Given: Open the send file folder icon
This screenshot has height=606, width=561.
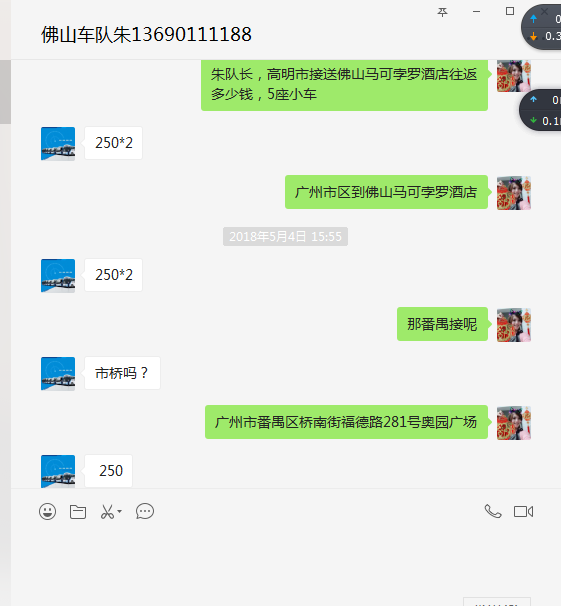Looking at the screenshot, I should click(x=78, y=512).
